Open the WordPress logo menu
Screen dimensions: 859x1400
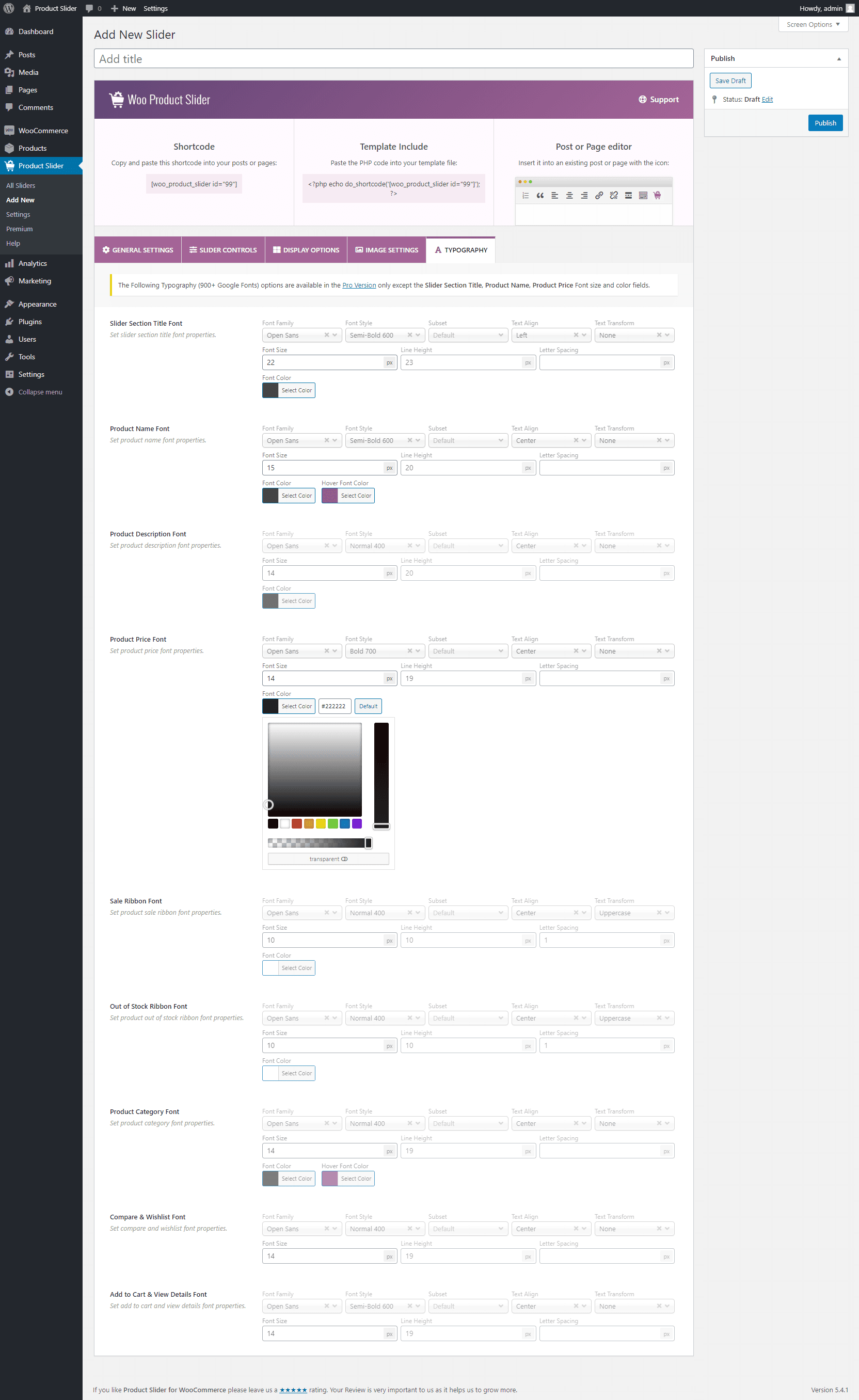point(9,8)
